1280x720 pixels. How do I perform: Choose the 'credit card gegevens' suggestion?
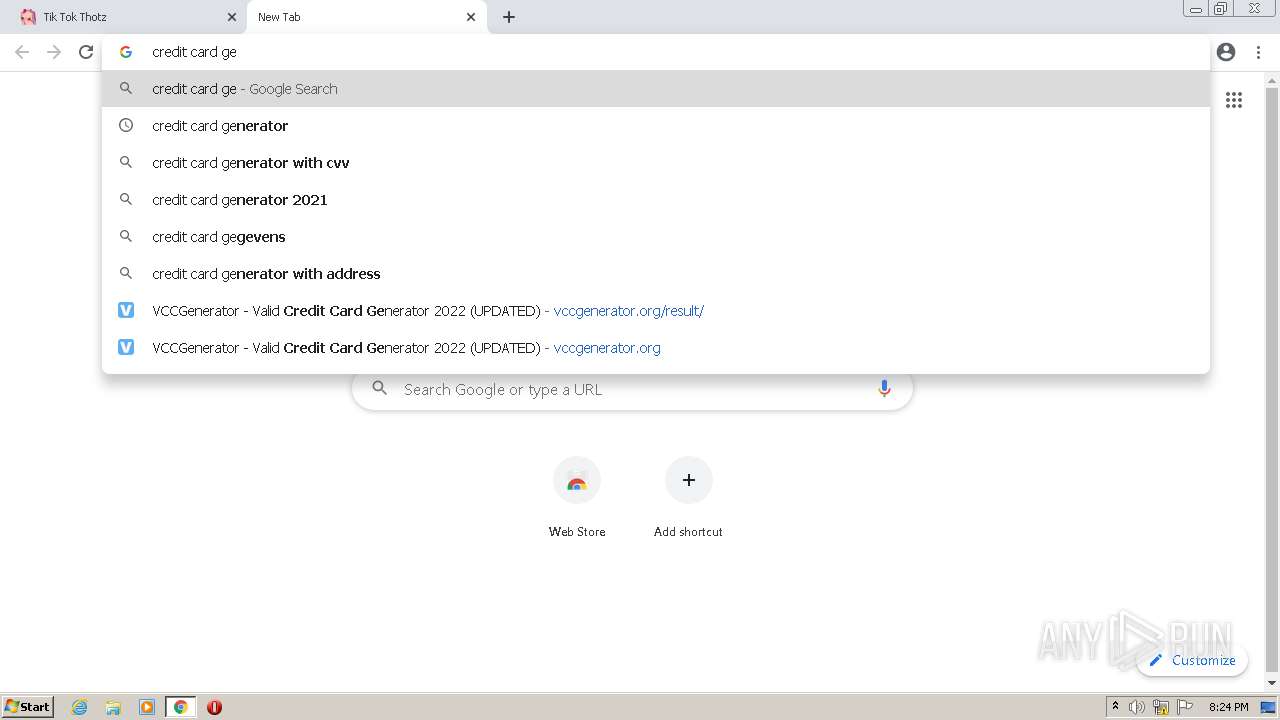point(656,237)
